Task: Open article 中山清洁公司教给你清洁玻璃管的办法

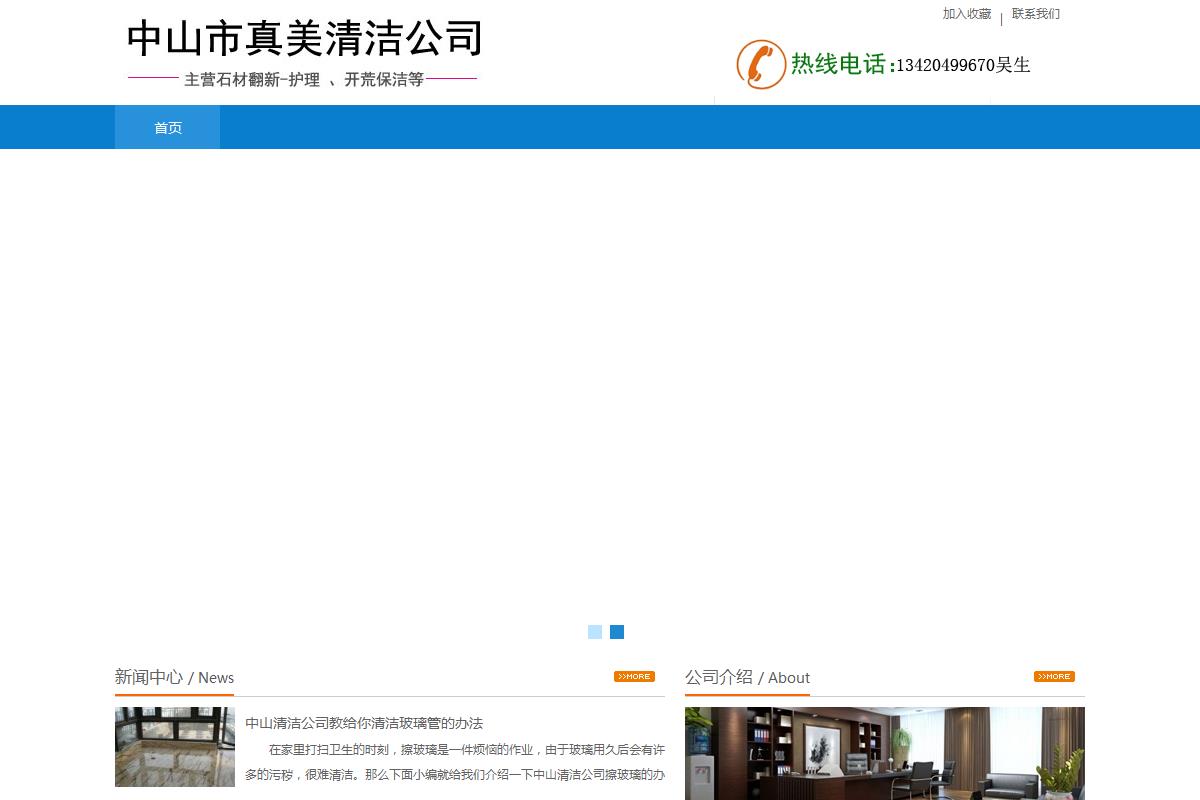Action: [364, 723]
